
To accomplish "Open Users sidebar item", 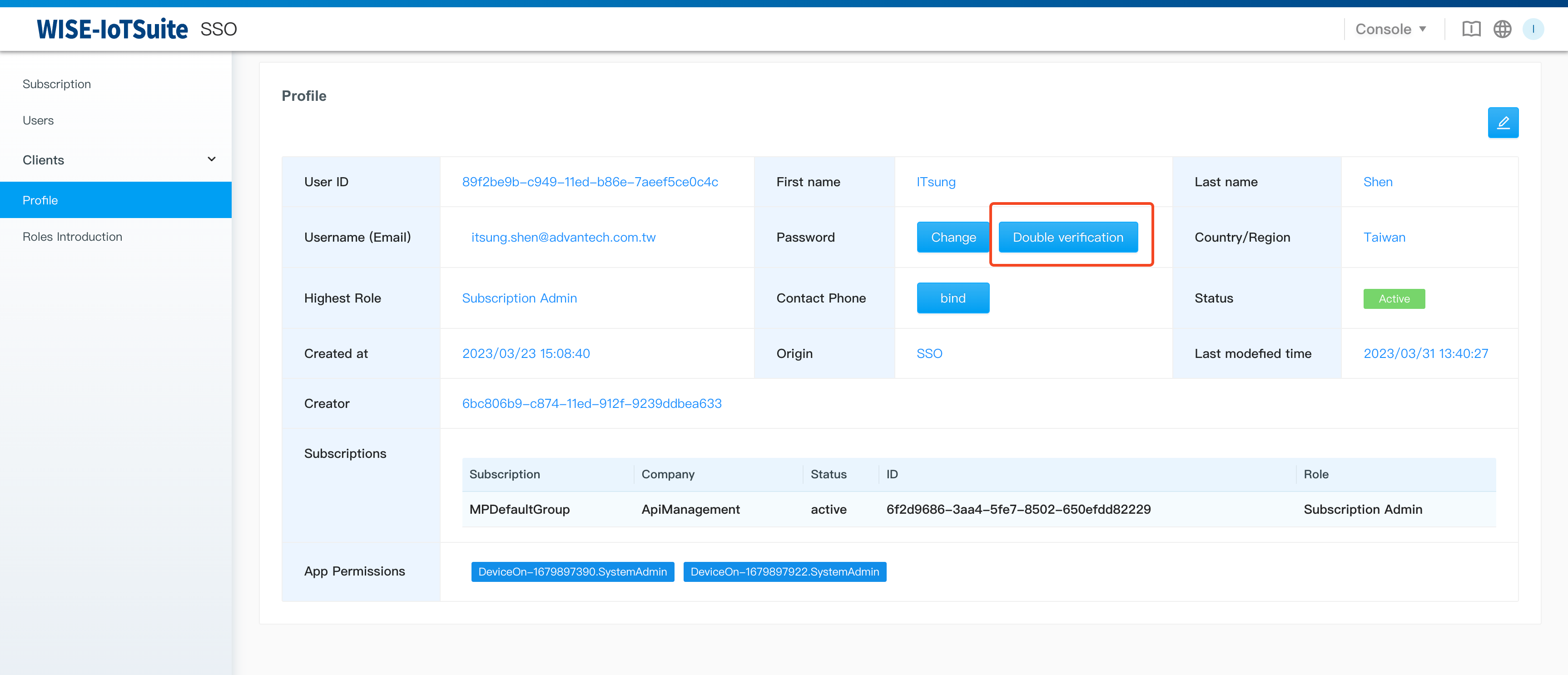I will [38, 120].
